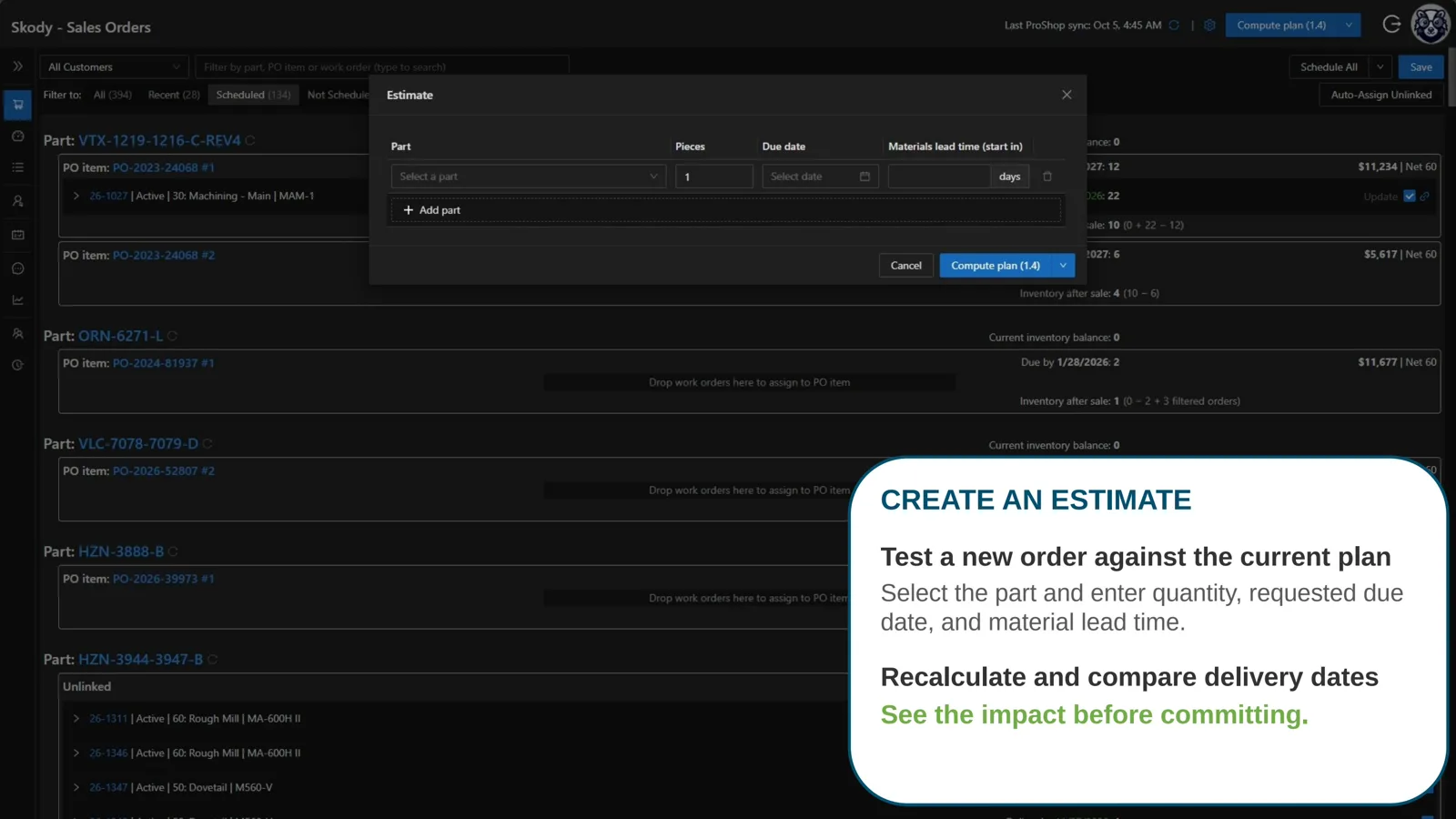Open the All Customers dropdown
Viewport: 1456px width, 819px height.
point(114,67)
